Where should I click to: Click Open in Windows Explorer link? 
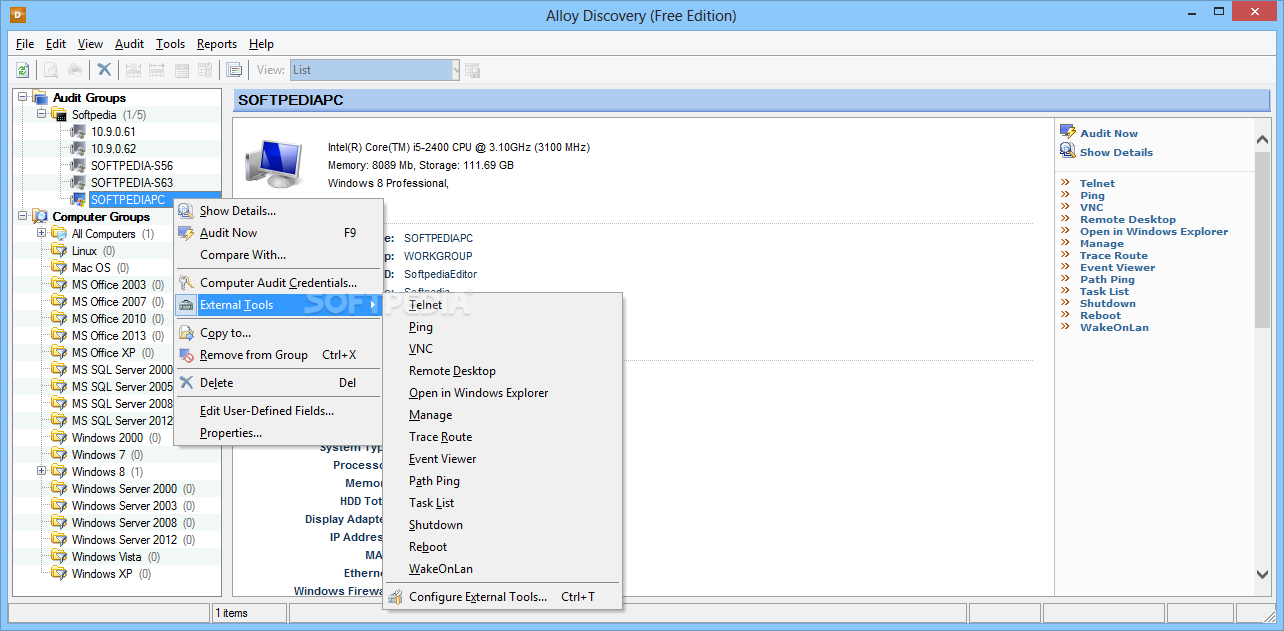[x=1154, y=232]
